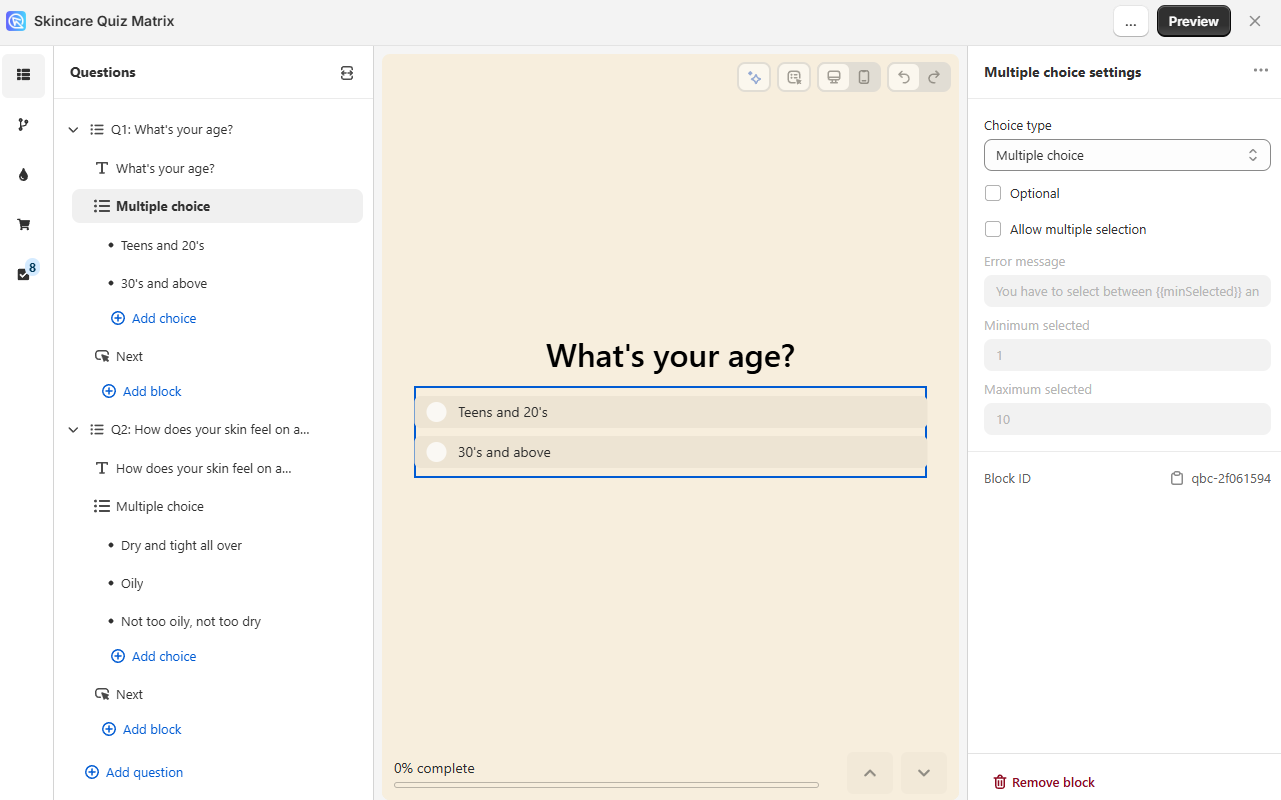Viewport: 1281px width, 800px height.
Task: Click Add block under Q2
Action: [142, 729]
